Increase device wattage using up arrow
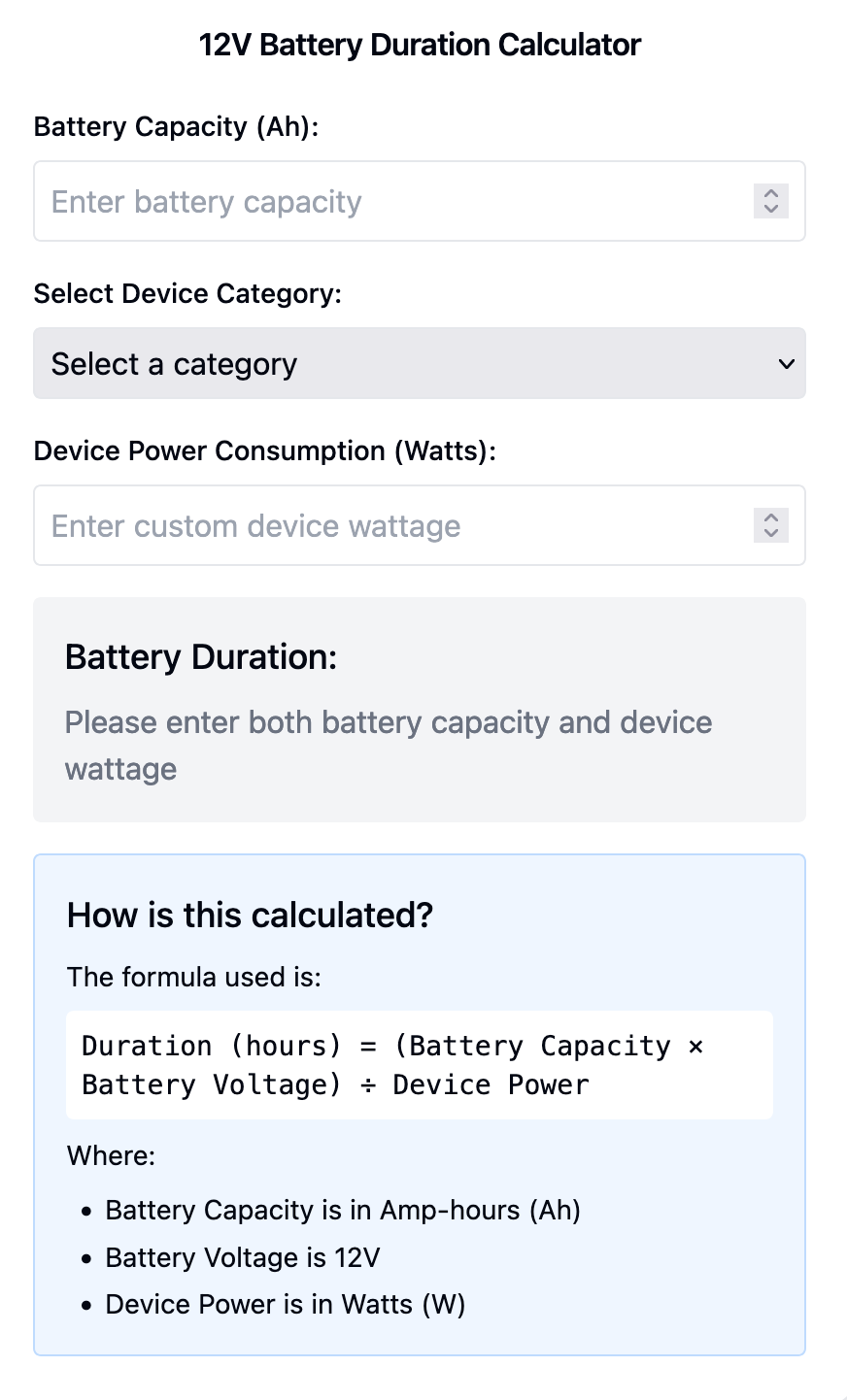Screen dimensions: 847x1400 pos(771,517)
